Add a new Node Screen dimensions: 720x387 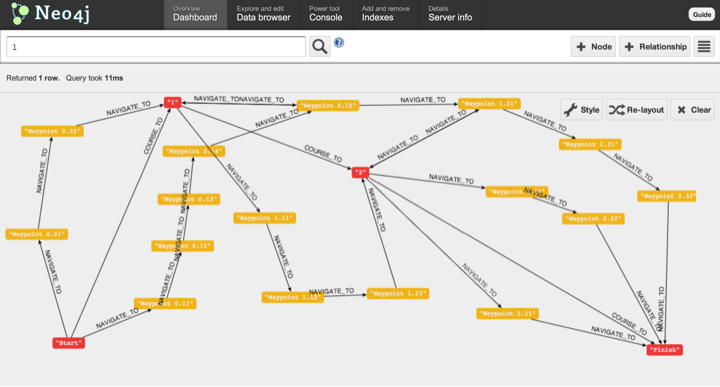[x=593, y=46]
